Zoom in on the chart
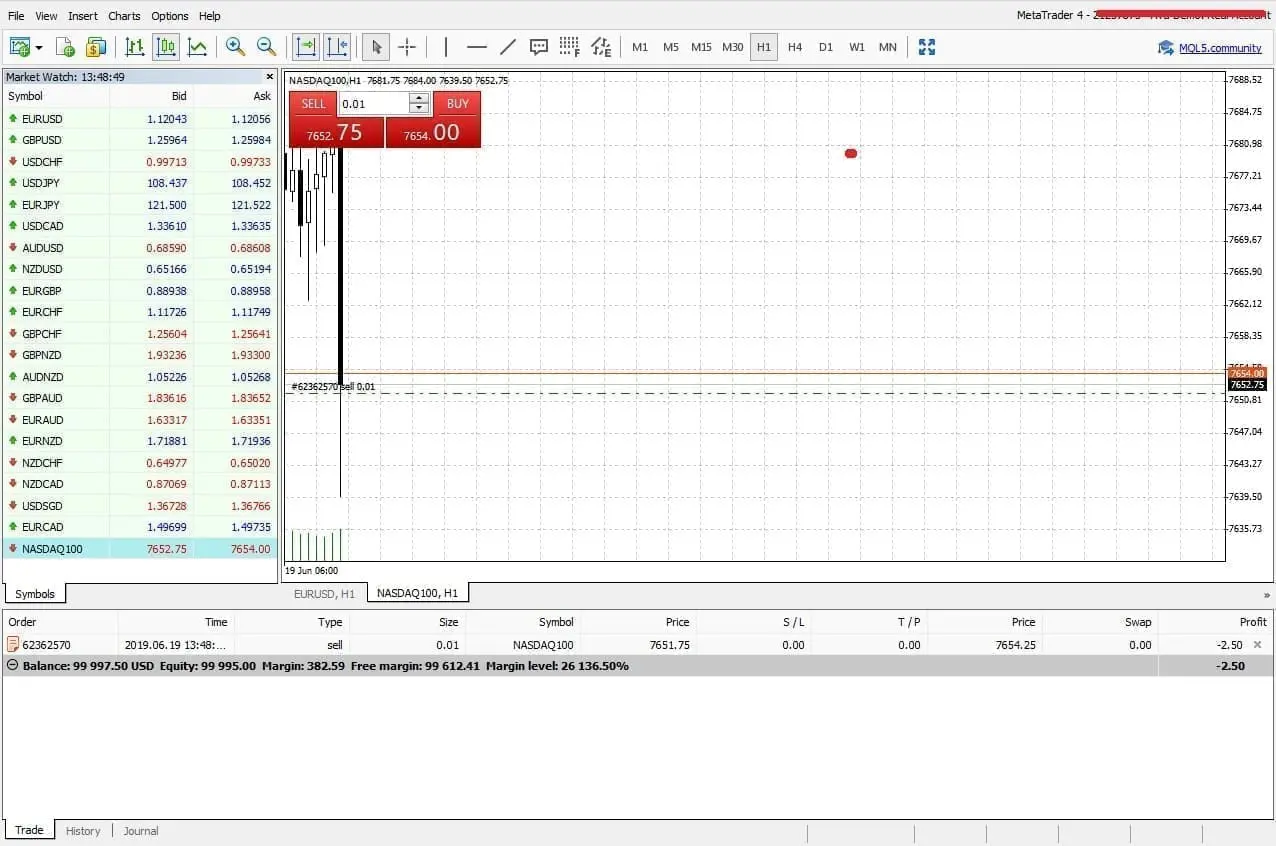 [236, 47]
